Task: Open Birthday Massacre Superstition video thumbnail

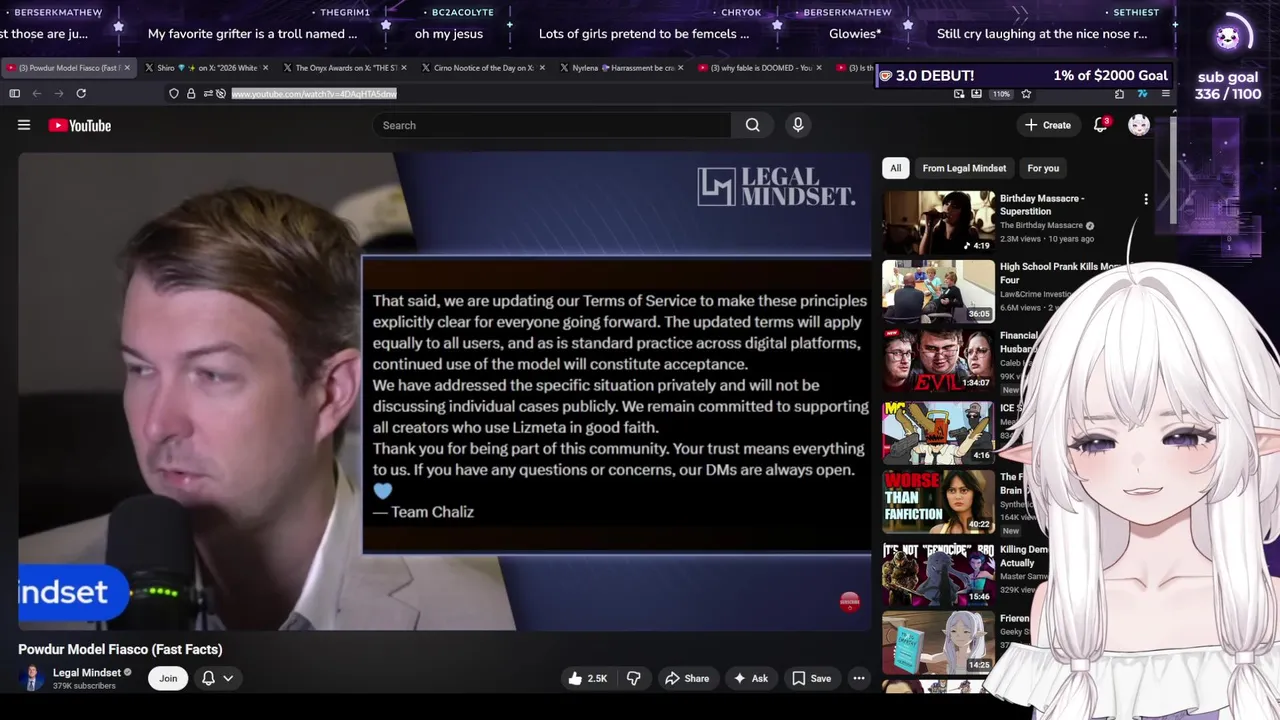Action: pos(938,221)
